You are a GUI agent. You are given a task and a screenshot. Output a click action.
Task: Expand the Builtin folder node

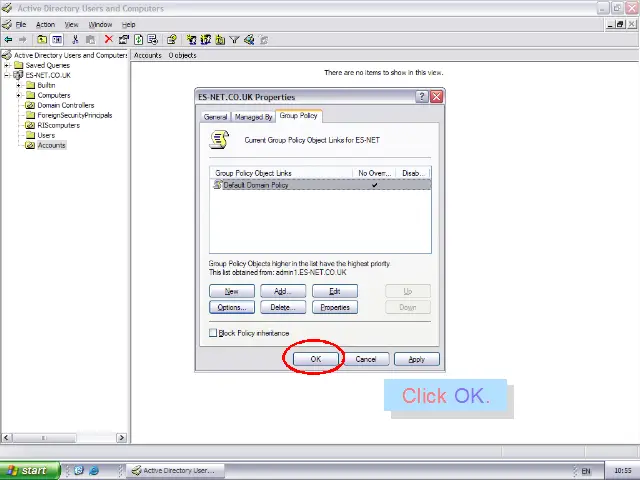[18, 85]
